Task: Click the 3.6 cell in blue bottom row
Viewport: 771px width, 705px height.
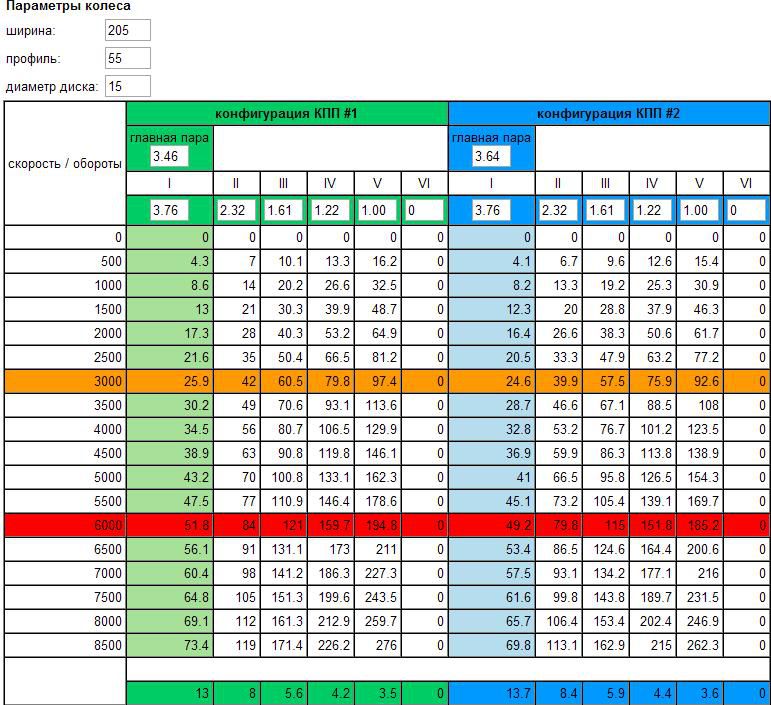Action: [700, 693]
